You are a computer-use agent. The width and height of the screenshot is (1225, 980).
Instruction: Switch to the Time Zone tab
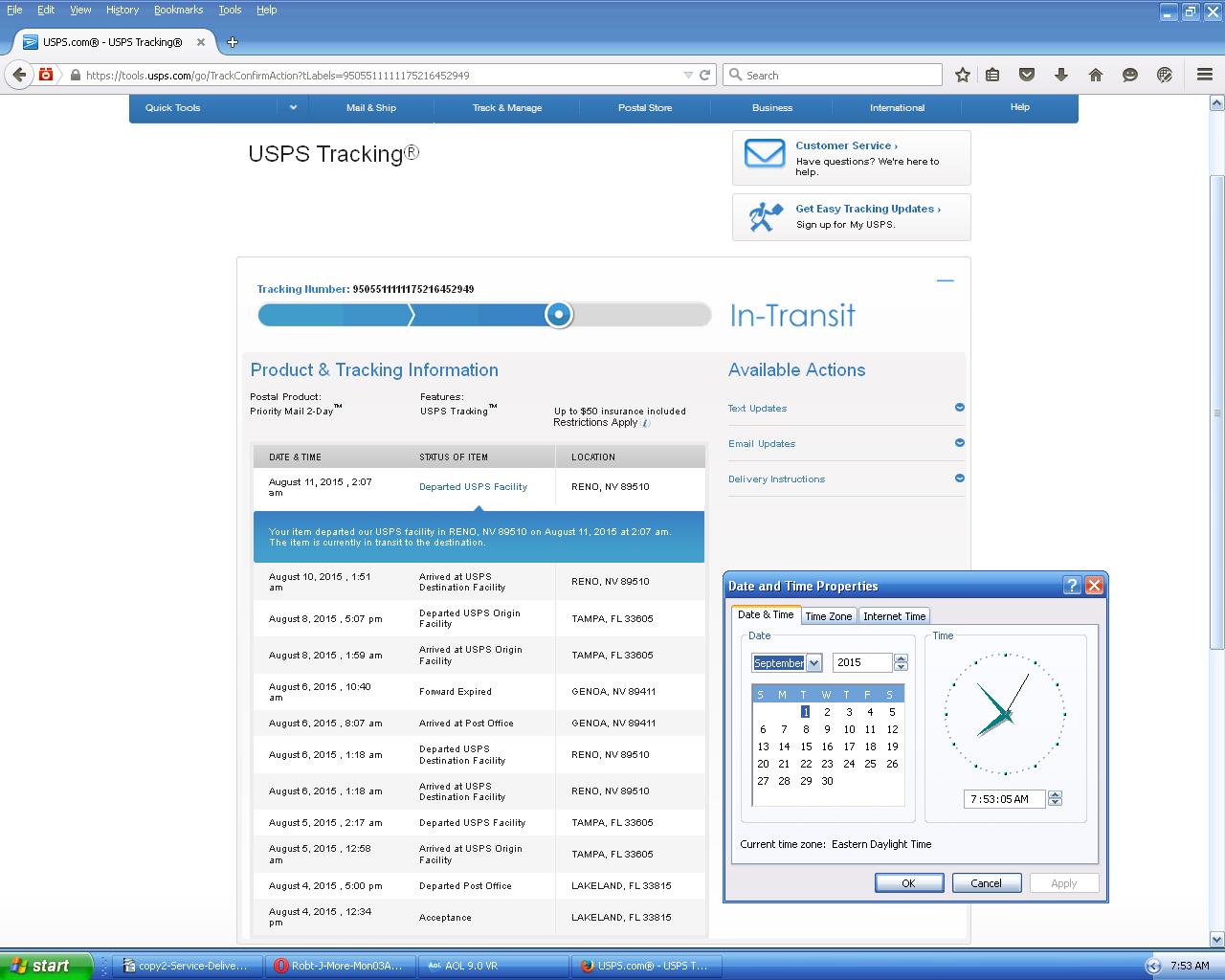point(828,616)
